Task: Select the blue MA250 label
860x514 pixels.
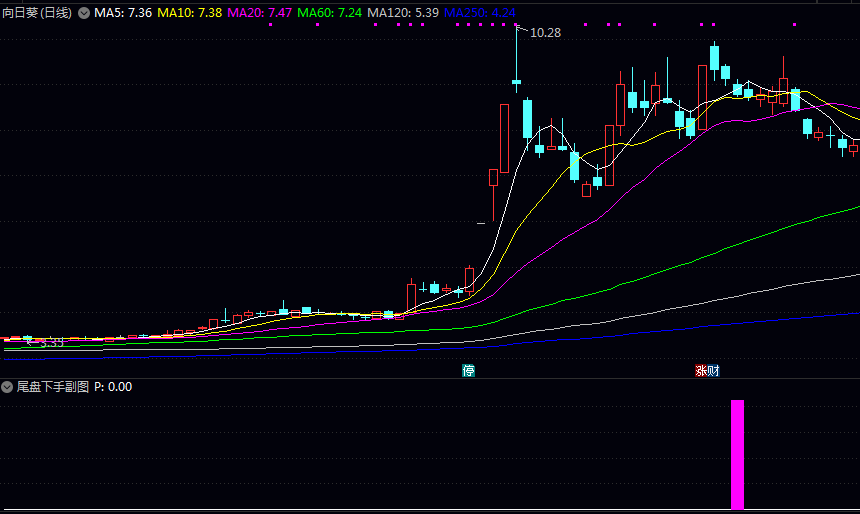Action: (480, 13)
